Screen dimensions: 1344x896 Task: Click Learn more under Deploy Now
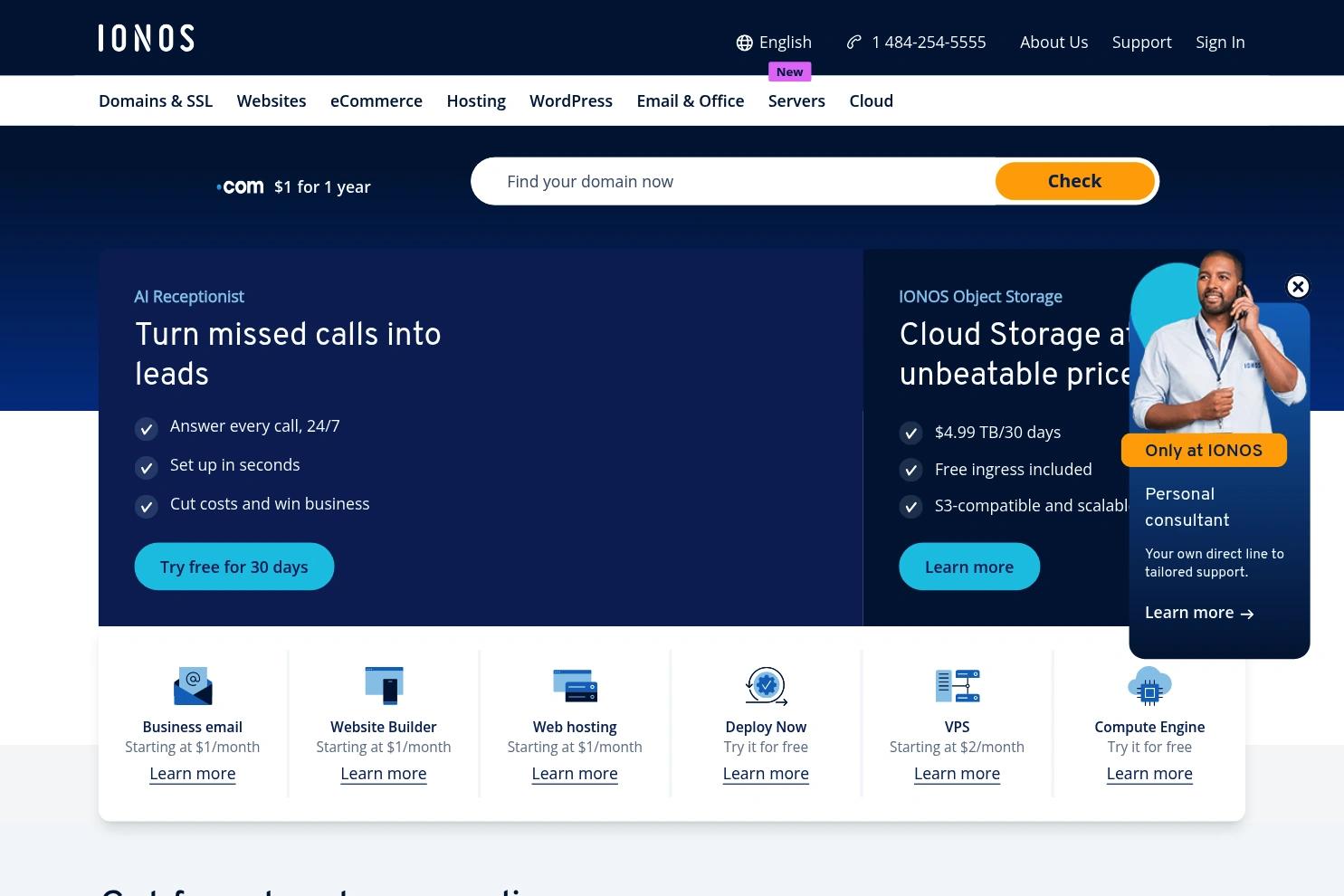point(766,774)
